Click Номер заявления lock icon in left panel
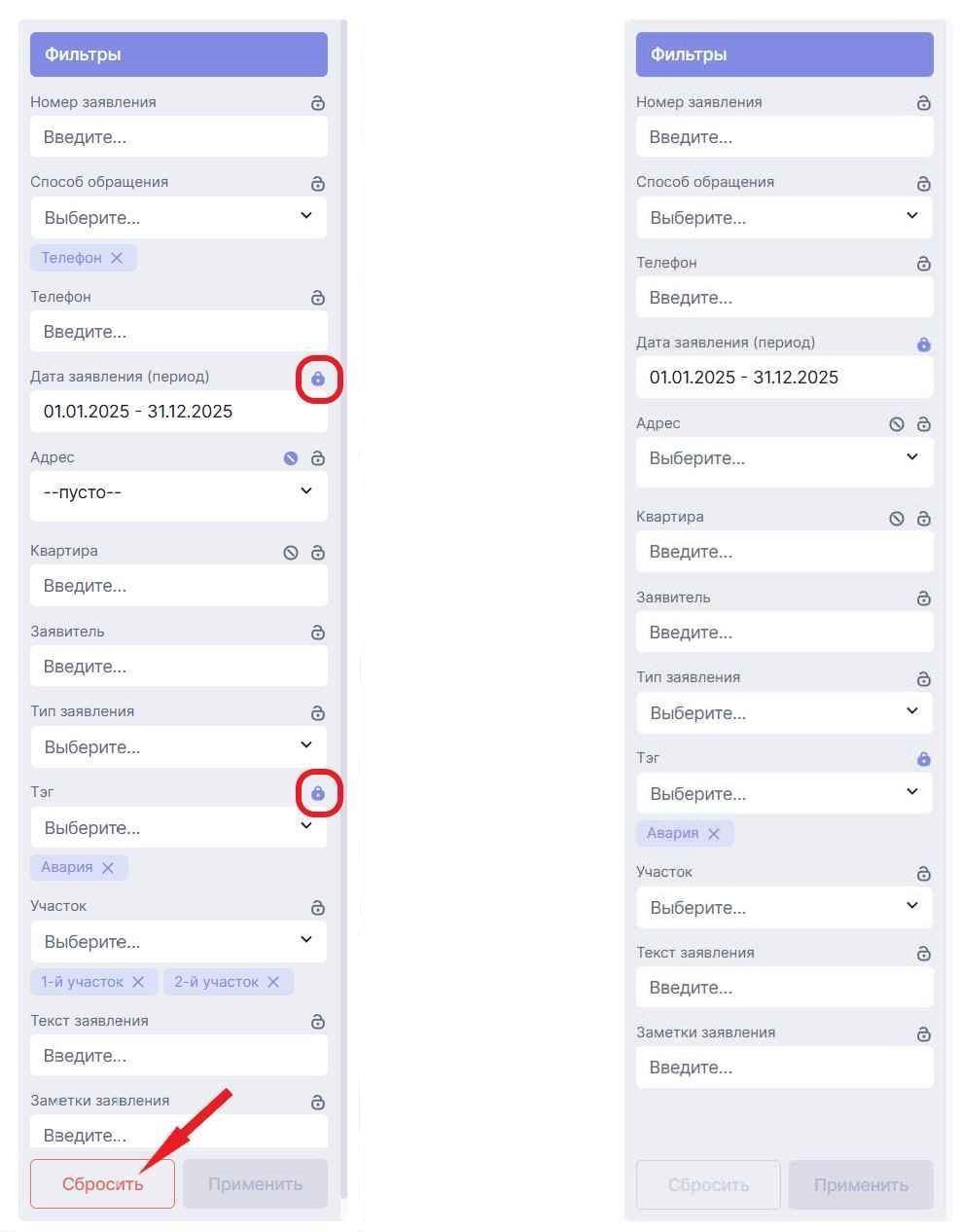Screen dimensions: 960x1232 coord(318,103)
